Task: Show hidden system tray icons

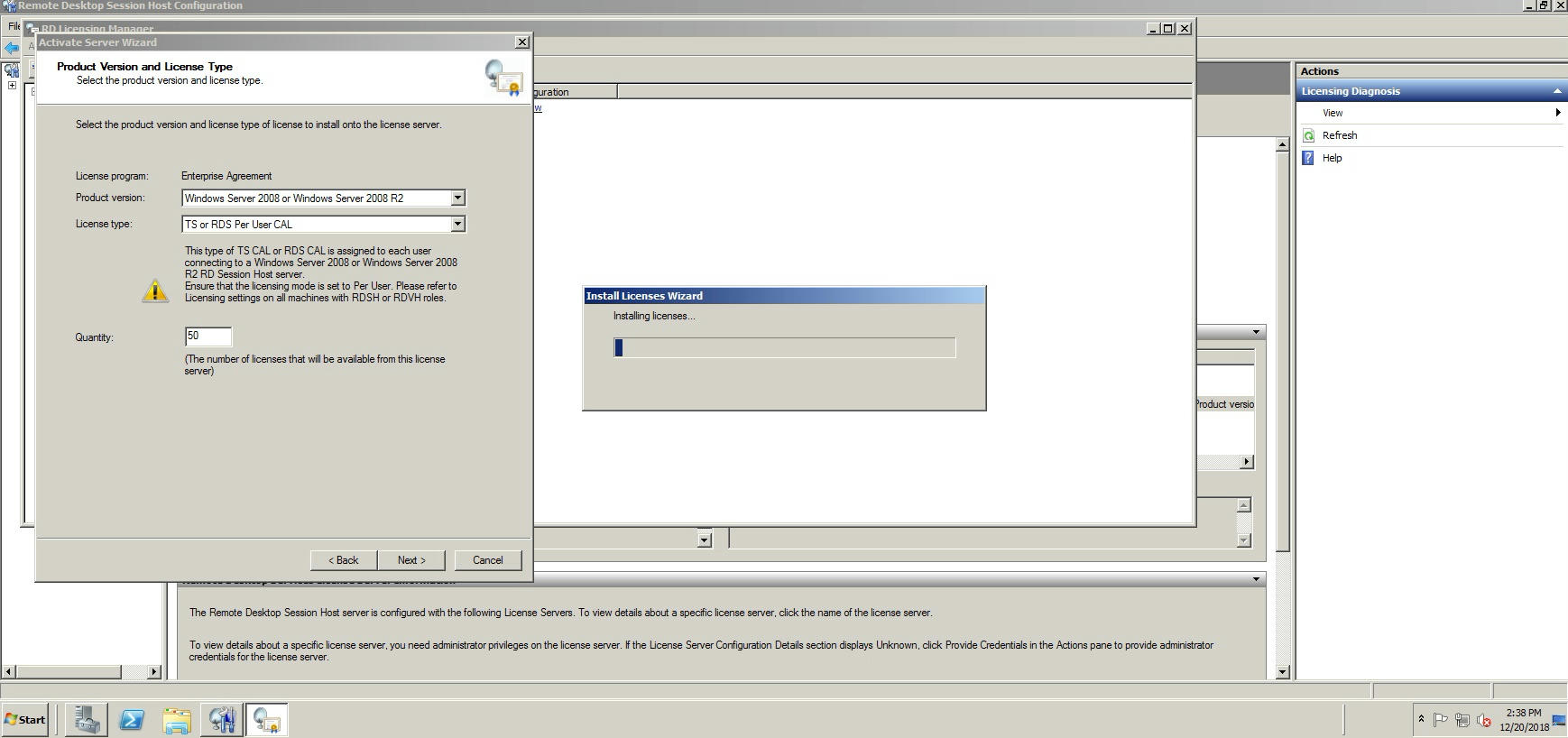Action: [1421, 719]
